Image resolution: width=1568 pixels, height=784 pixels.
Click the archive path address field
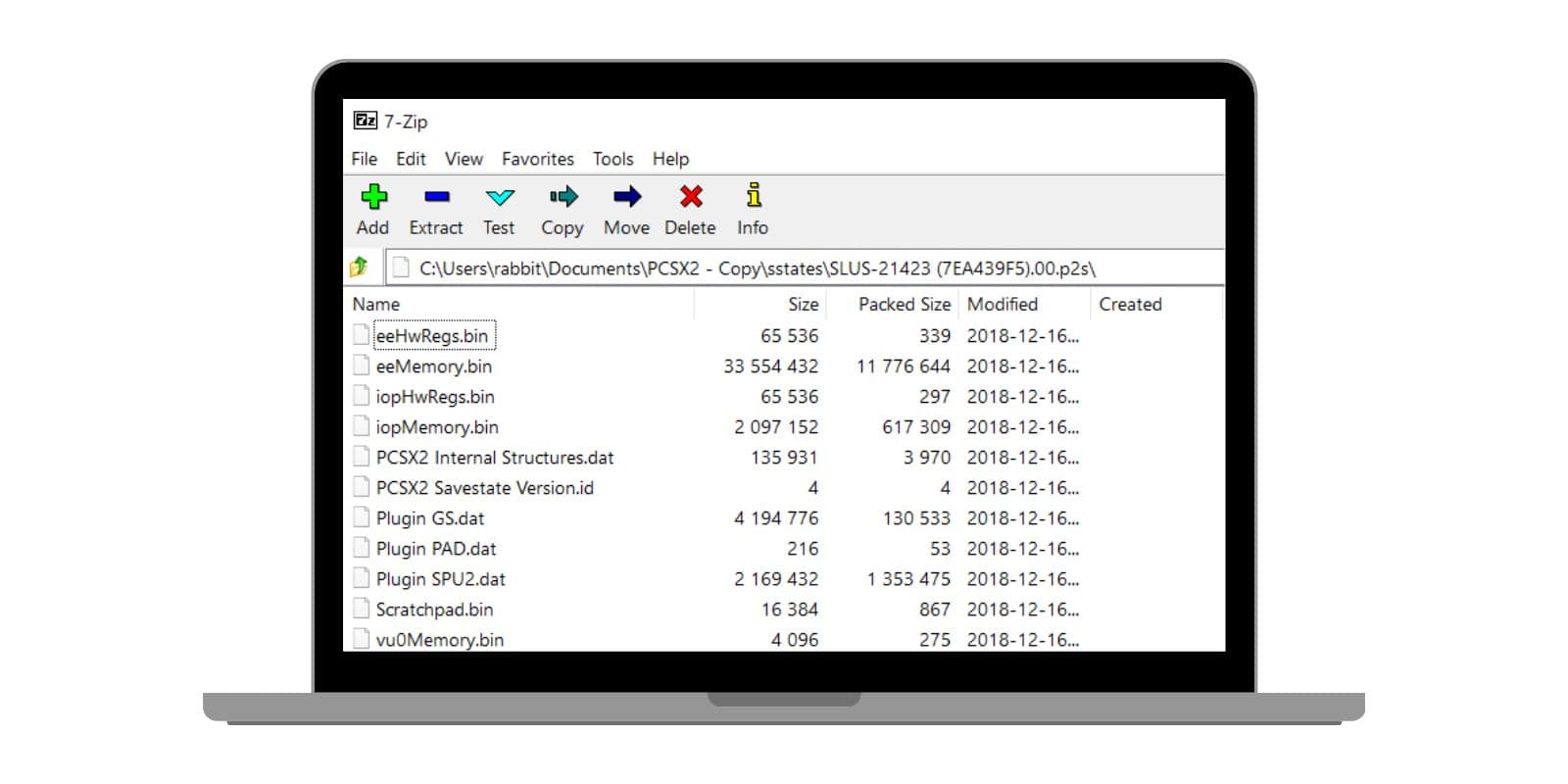[804, 268]
